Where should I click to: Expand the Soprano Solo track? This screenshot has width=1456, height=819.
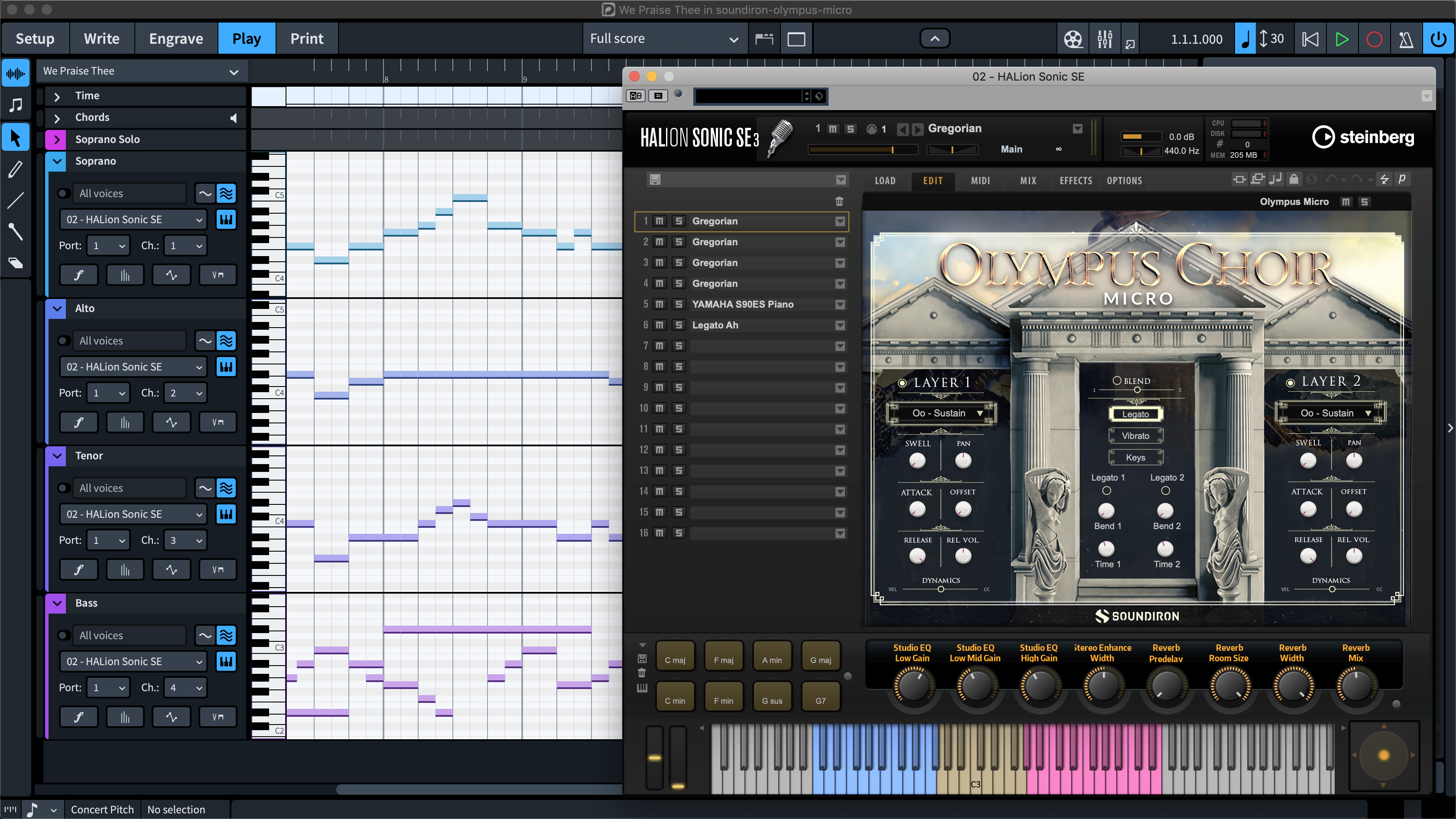[x=56, y=139]
